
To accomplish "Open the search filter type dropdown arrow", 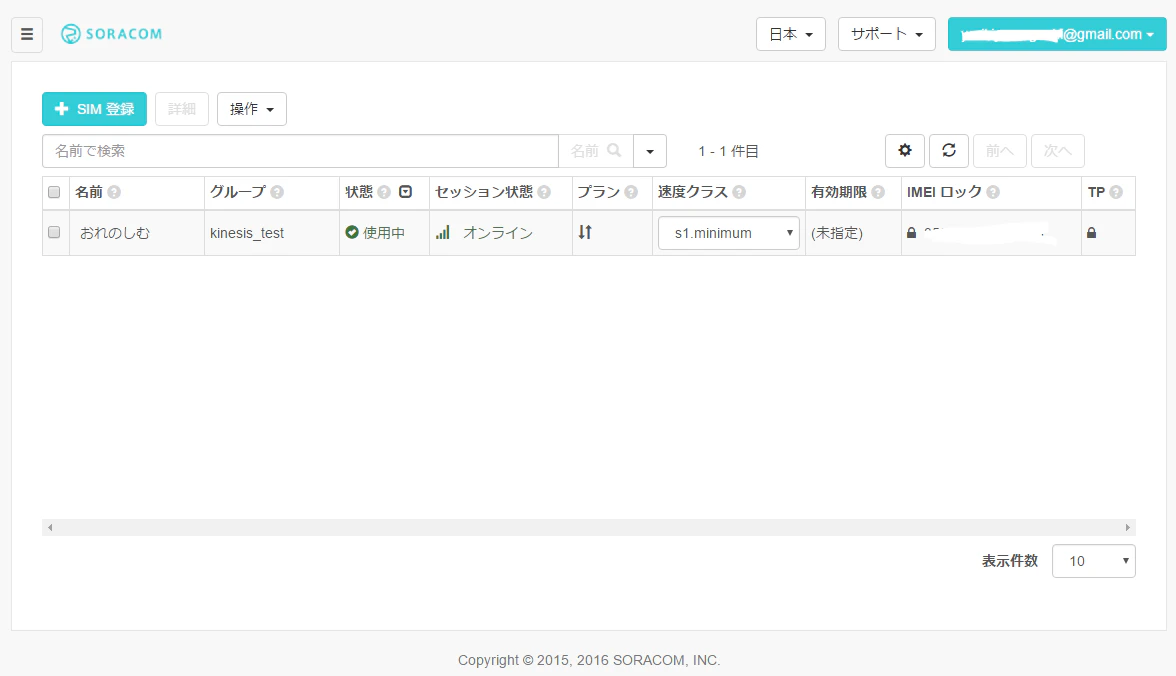I will coord(650,151).
